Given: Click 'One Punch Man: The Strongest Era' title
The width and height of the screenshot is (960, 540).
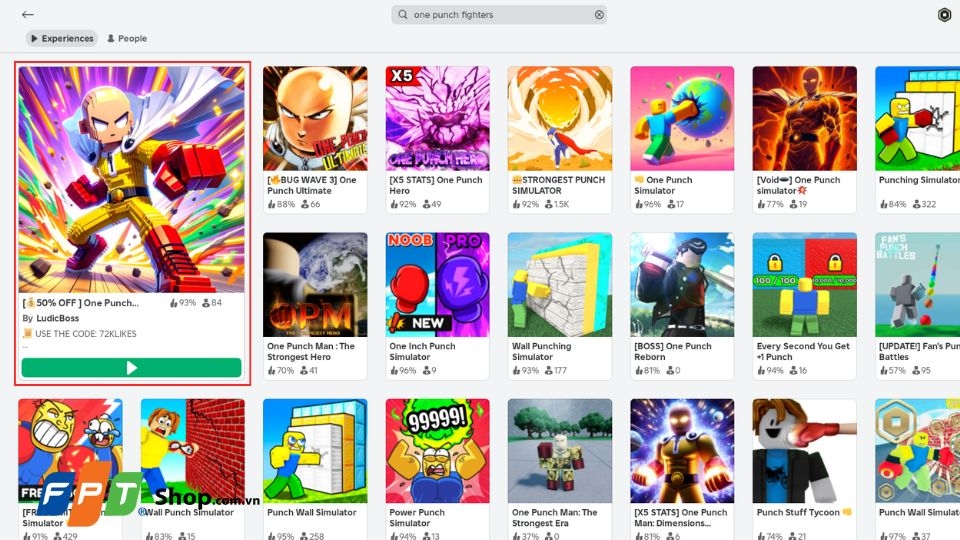Looking at the screenshot, I should (x=555, y=517).
